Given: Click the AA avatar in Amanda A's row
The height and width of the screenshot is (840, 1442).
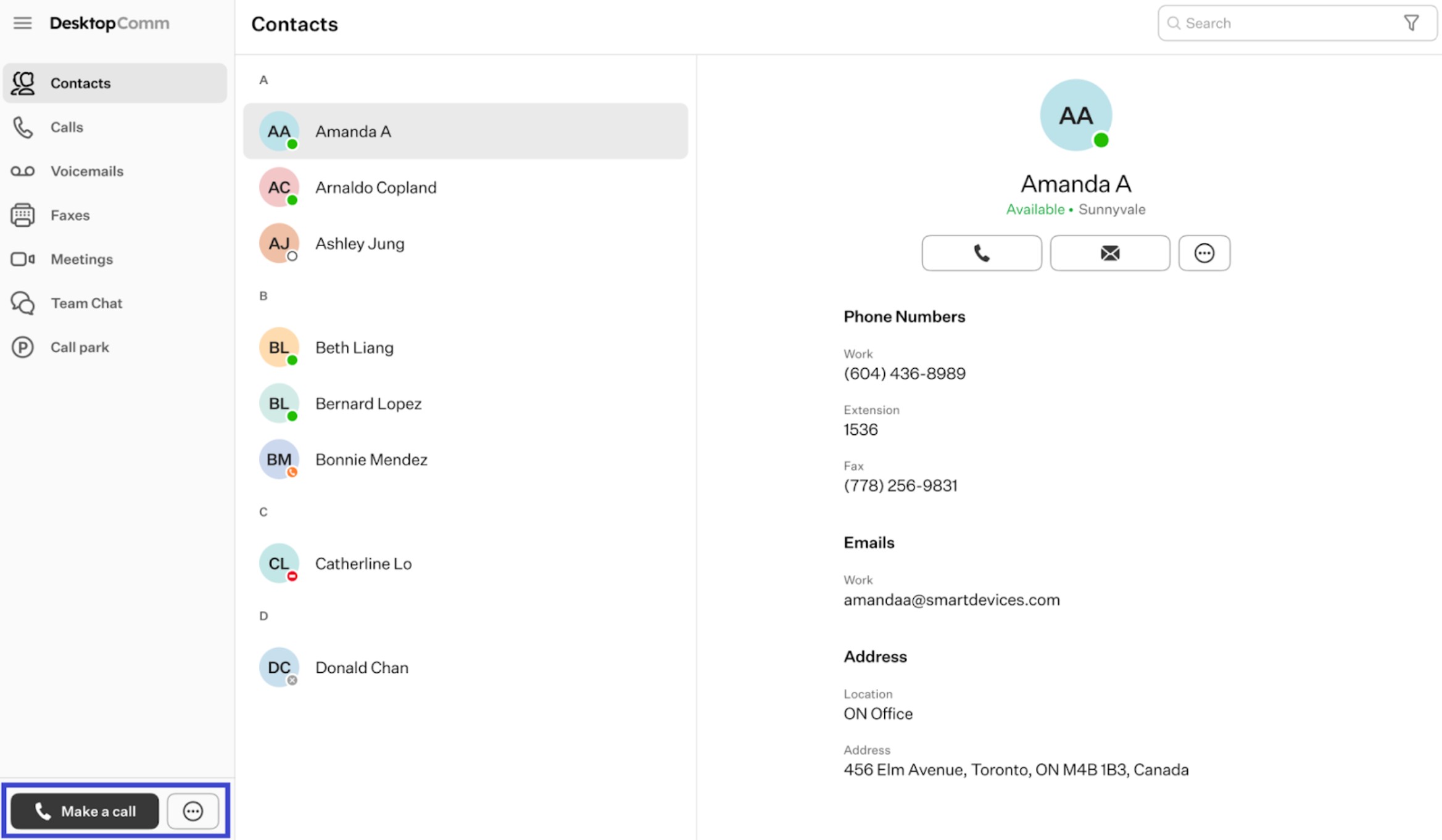Looking at the screenshot, I should click(x=279, y=131).
